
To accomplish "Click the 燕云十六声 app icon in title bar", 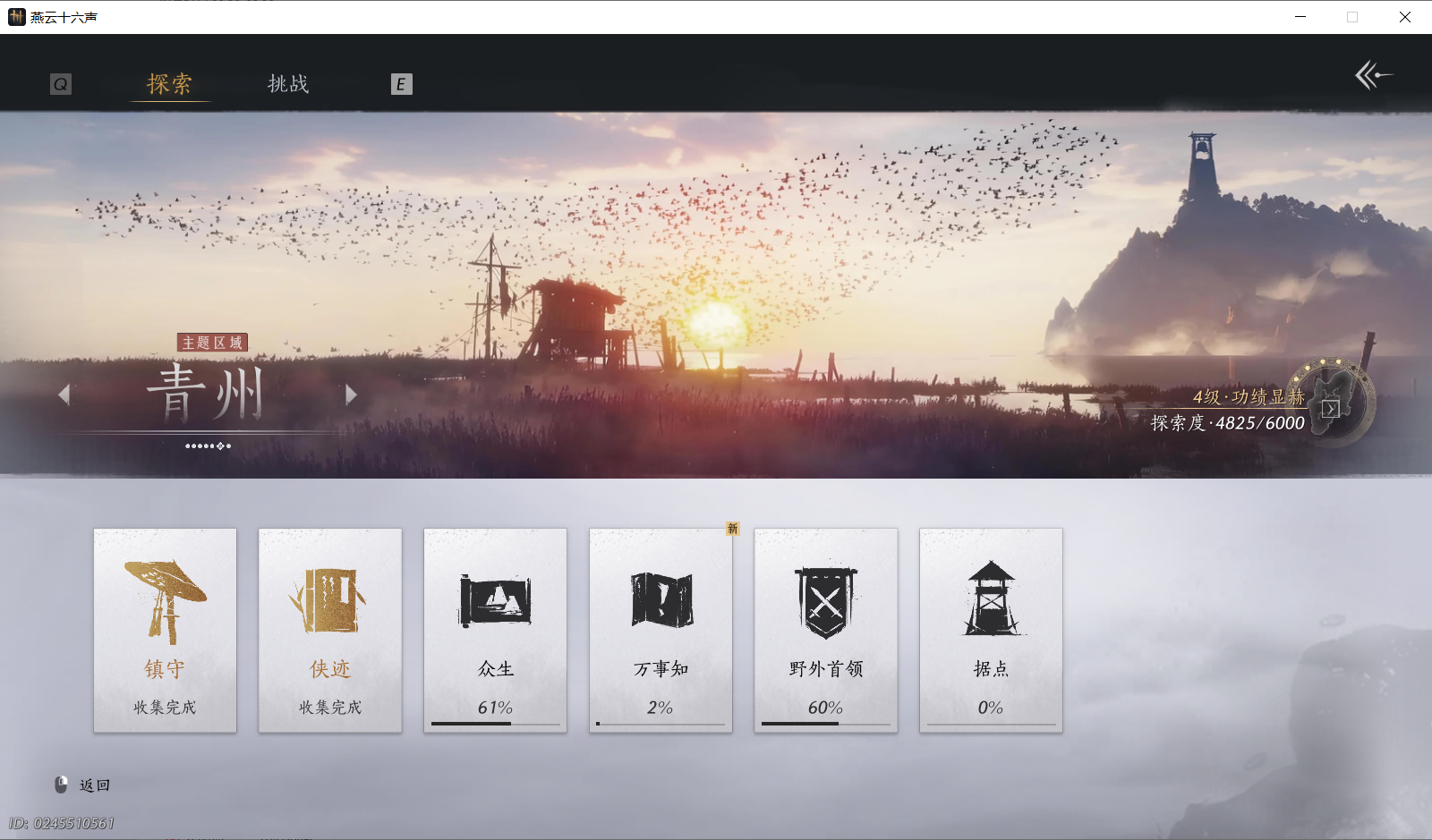I will point(16,17).
